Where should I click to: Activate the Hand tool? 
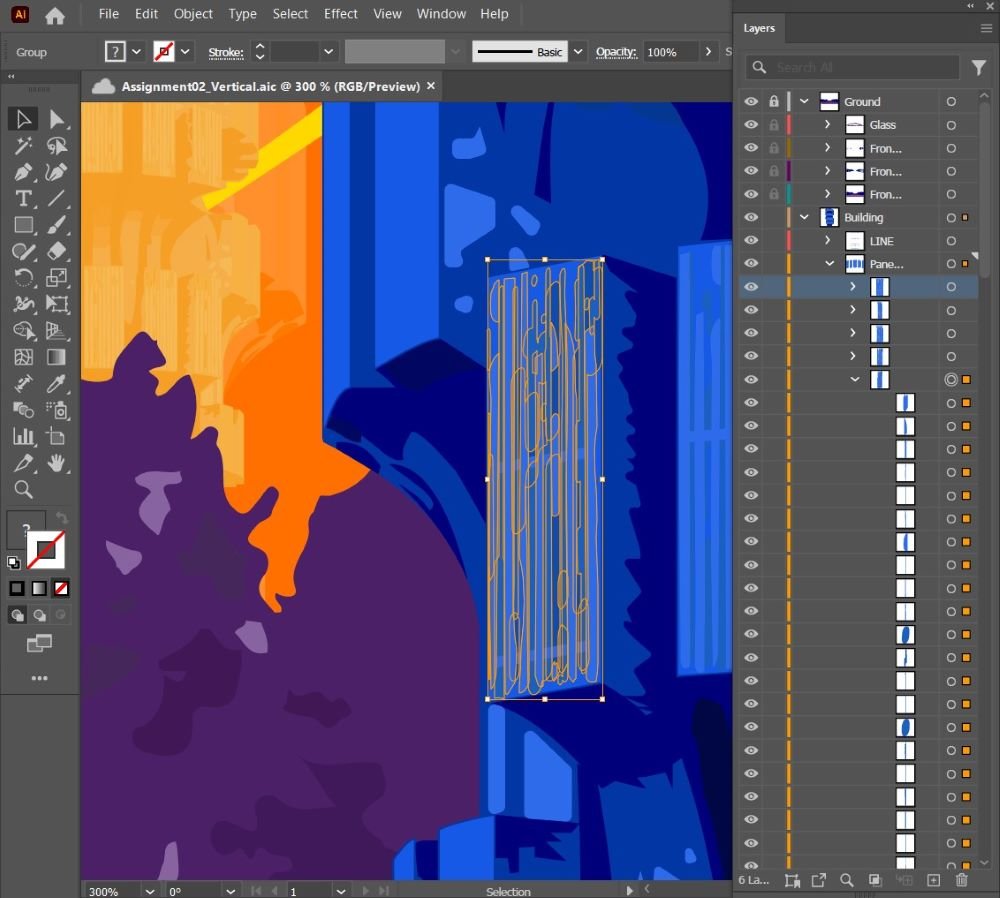pyautogui.click(x=57, y=462)
